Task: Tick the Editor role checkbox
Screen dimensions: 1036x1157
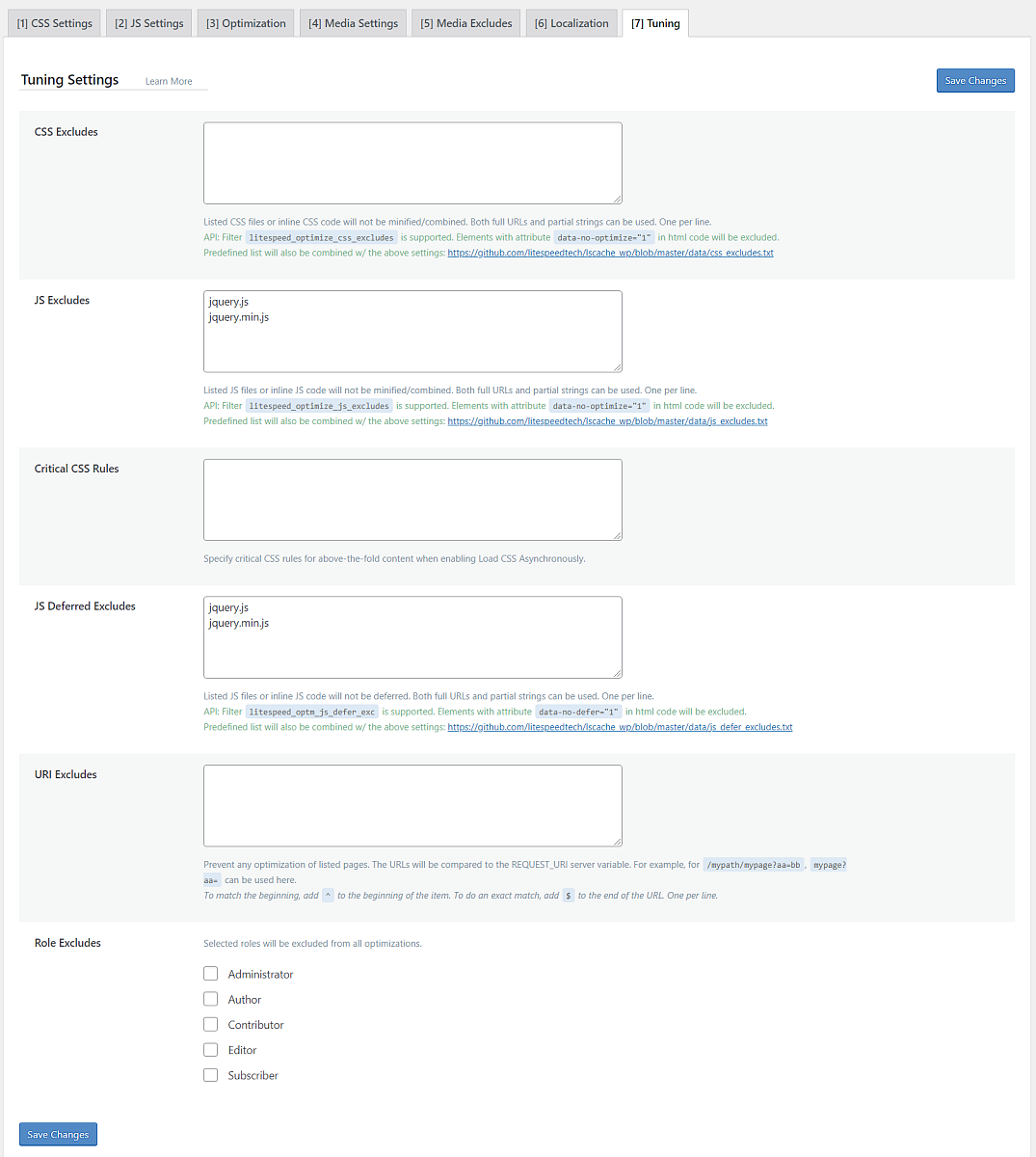Action: tap(210, 1049)
